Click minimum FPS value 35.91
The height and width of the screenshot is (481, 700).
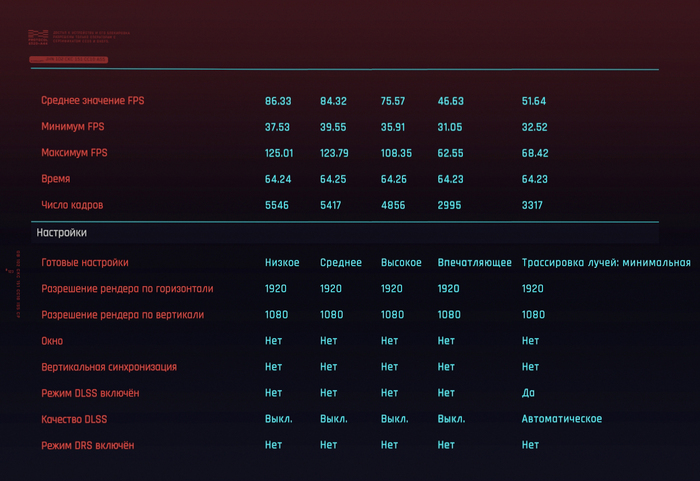tap(392, 127)
